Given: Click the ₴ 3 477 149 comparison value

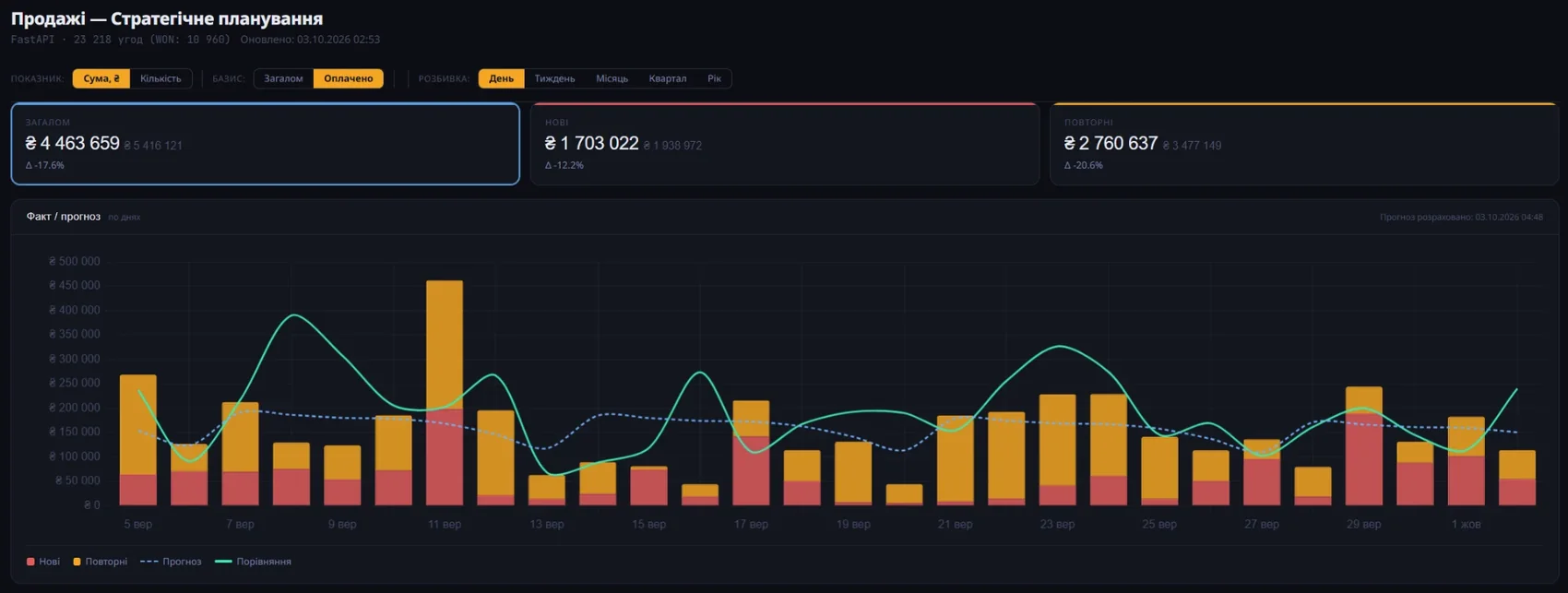Looking at the screenshot, I should click(x=1192, y=146).
